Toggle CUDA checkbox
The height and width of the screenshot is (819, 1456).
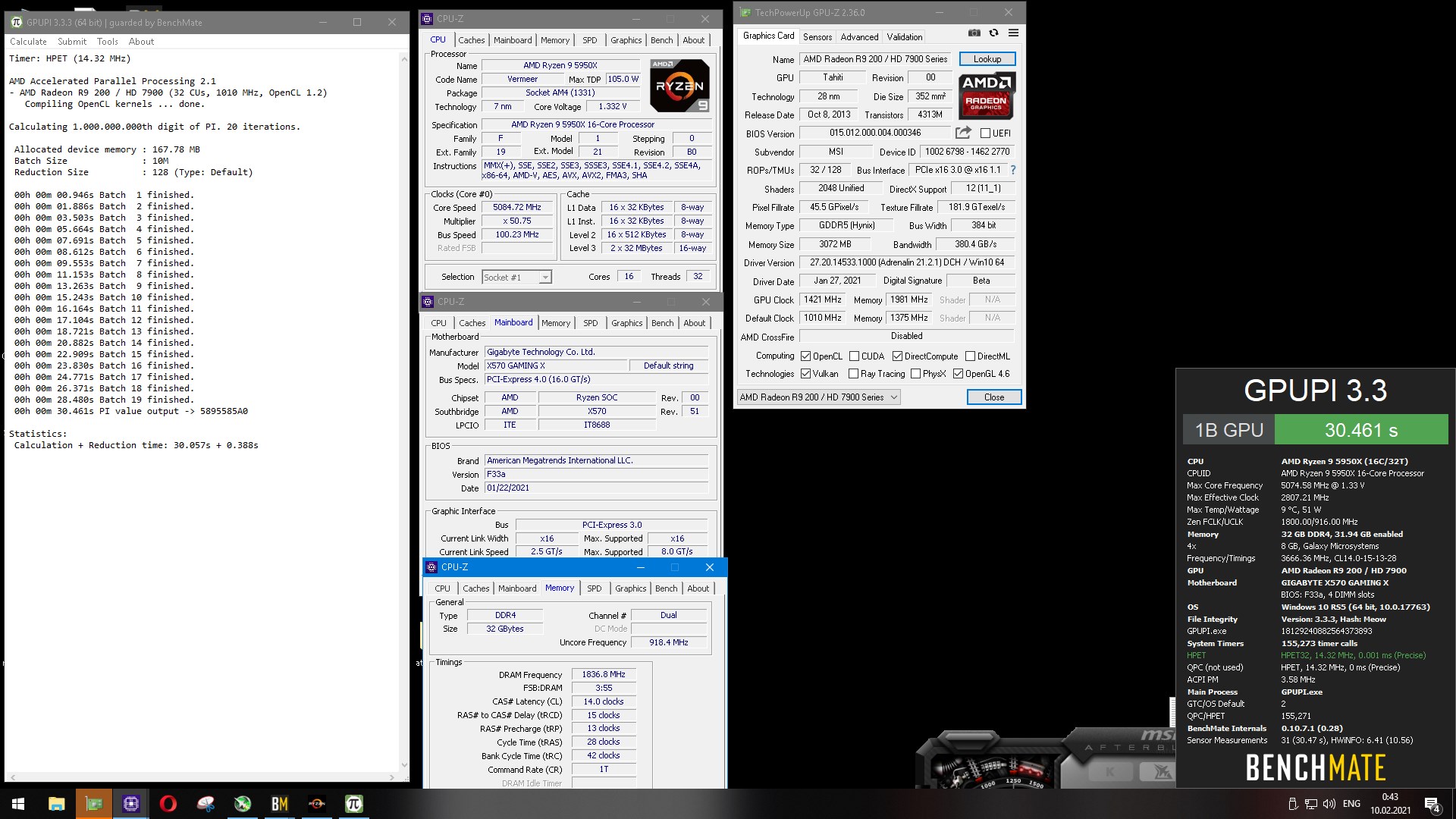coord(854,356)
